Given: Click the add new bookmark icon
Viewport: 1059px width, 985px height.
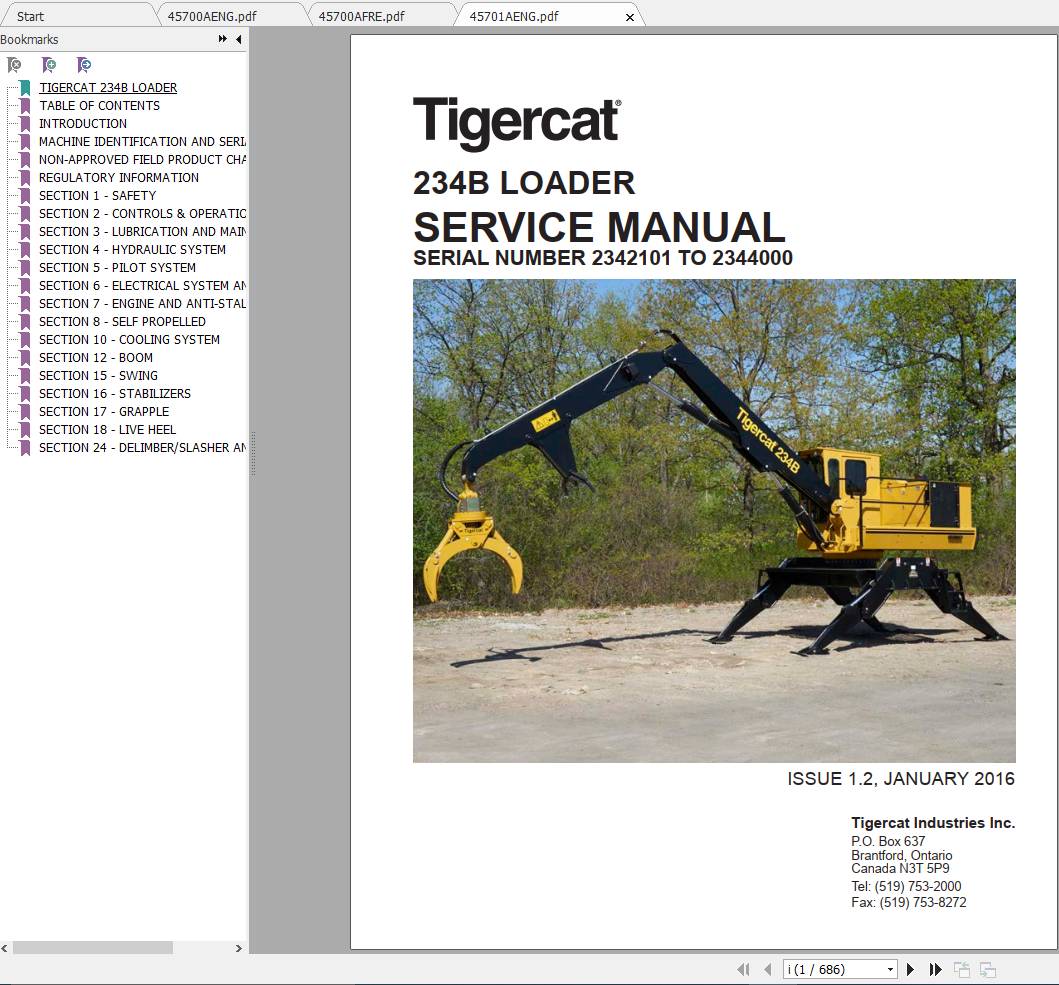Looking at the screenshot, I should [x=49, y=64].
